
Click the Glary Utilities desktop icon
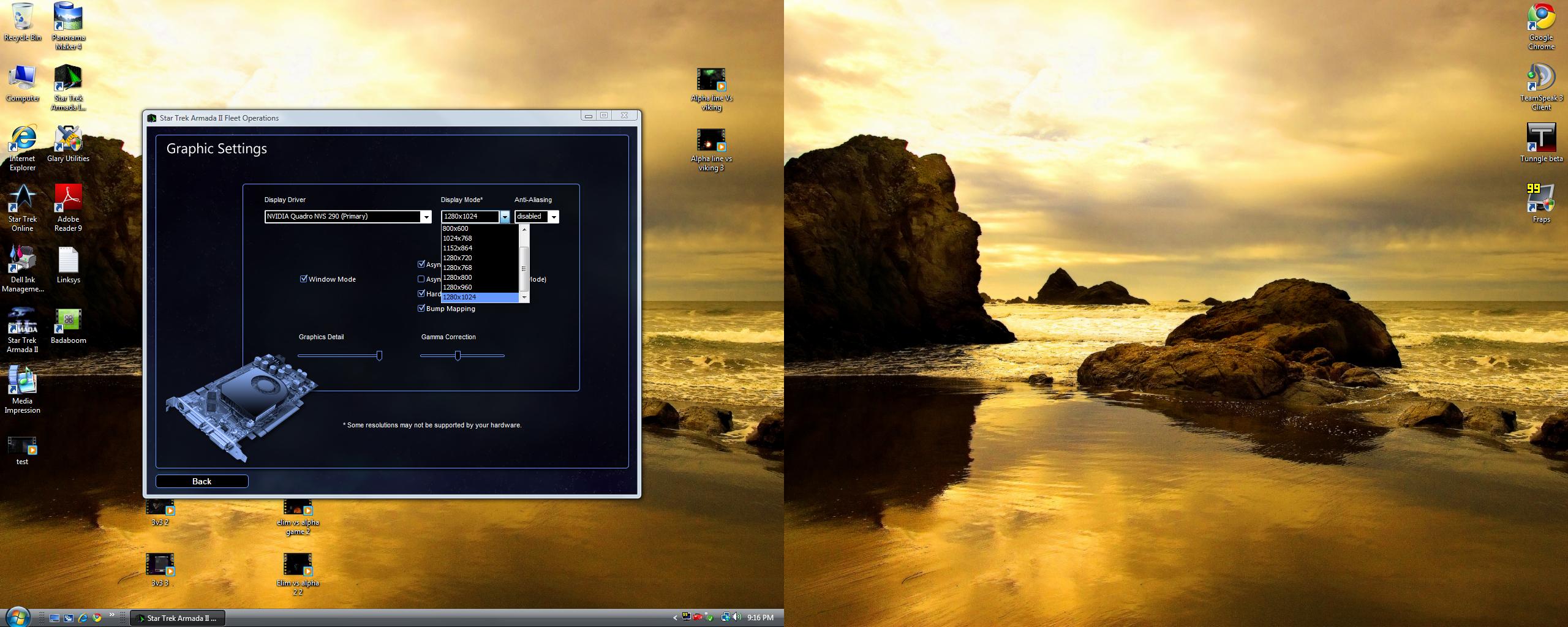tap(68, 143)
